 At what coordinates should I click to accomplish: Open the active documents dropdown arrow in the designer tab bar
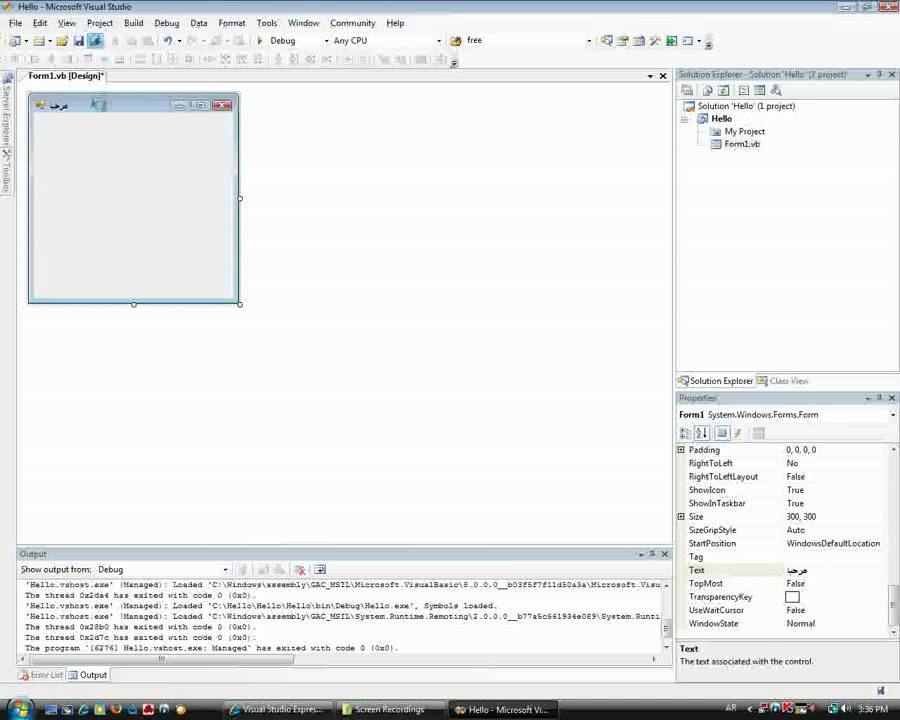(650, 76)
